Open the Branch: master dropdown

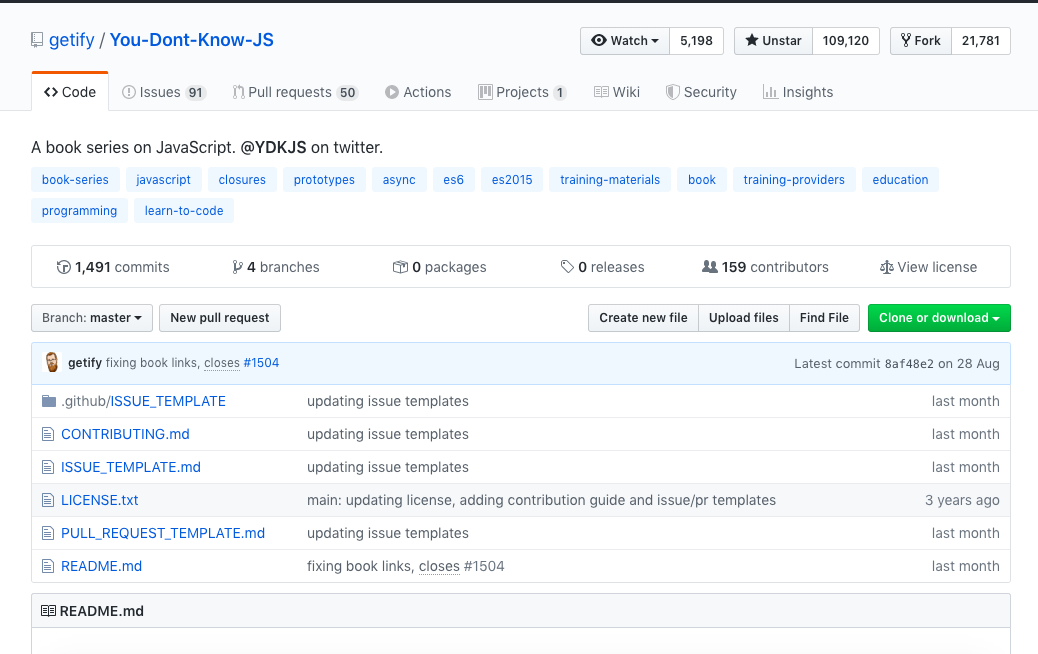(x=91, y=317)
